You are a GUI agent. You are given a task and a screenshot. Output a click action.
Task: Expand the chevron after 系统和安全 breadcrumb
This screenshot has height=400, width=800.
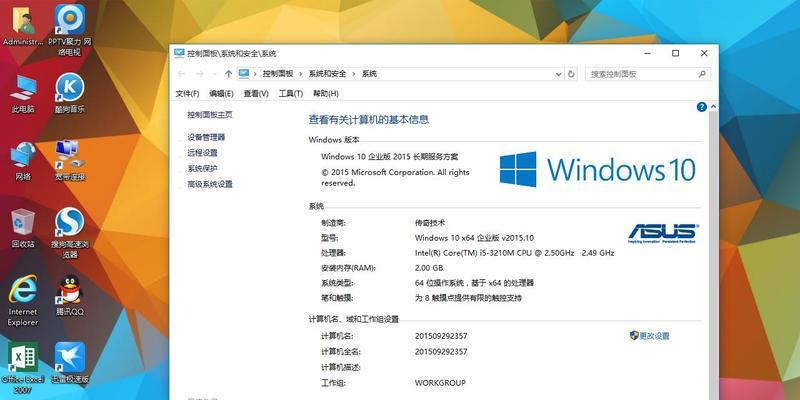pos(354,74)
